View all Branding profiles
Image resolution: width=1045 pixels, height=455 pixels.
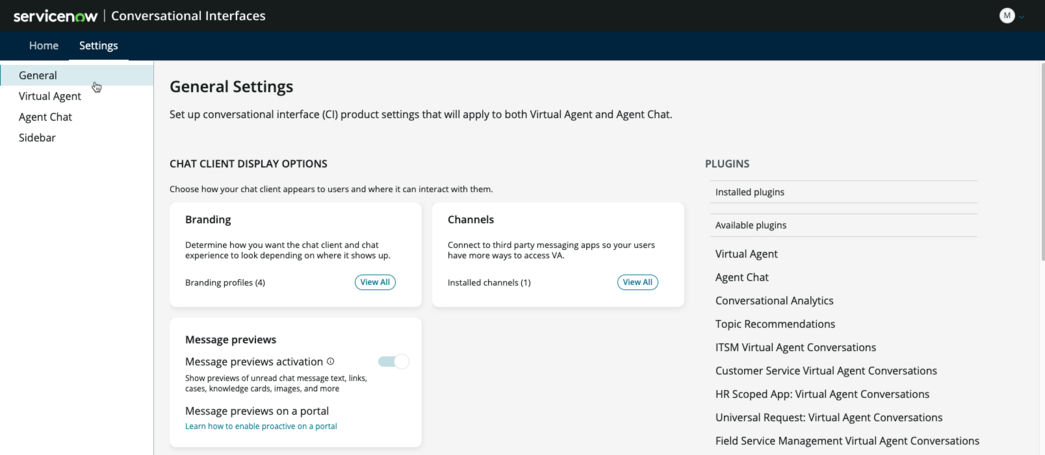tap(375, 282)
